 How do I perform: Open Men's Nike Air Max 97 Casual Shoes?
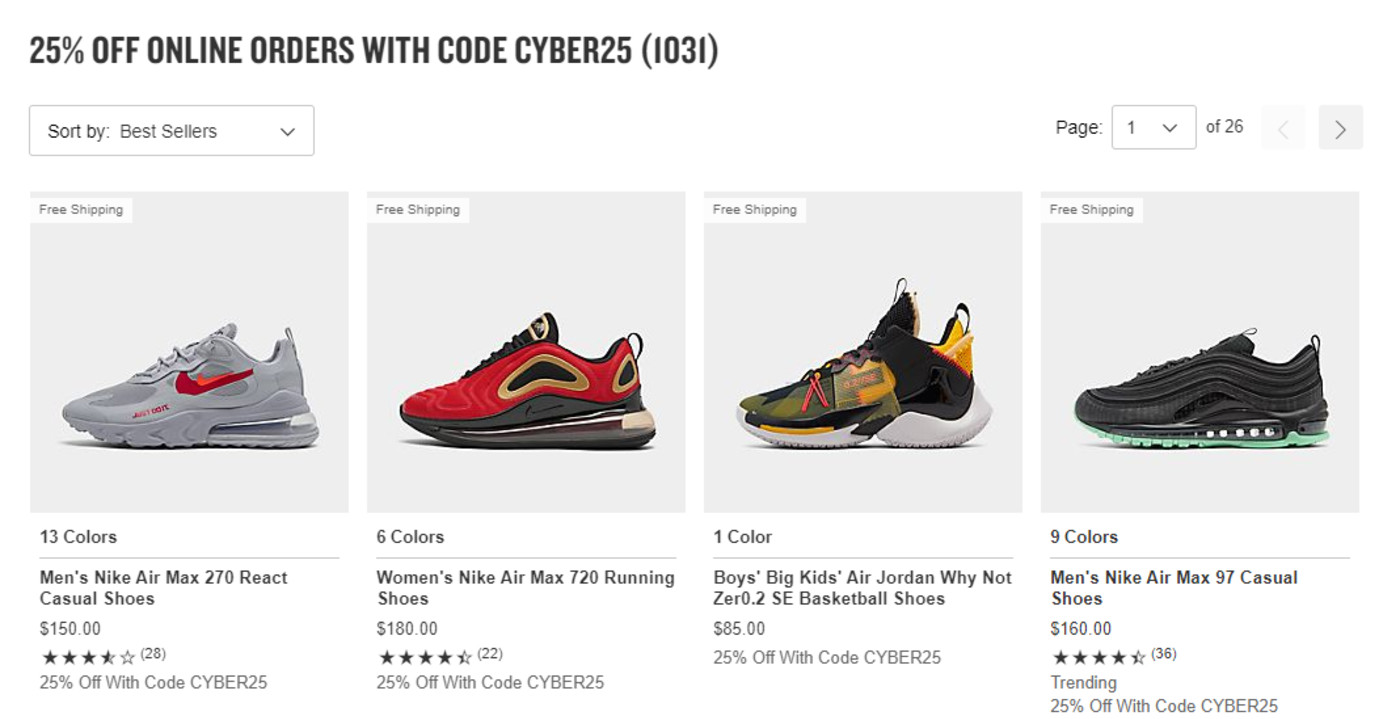[x=1174, y=588]
